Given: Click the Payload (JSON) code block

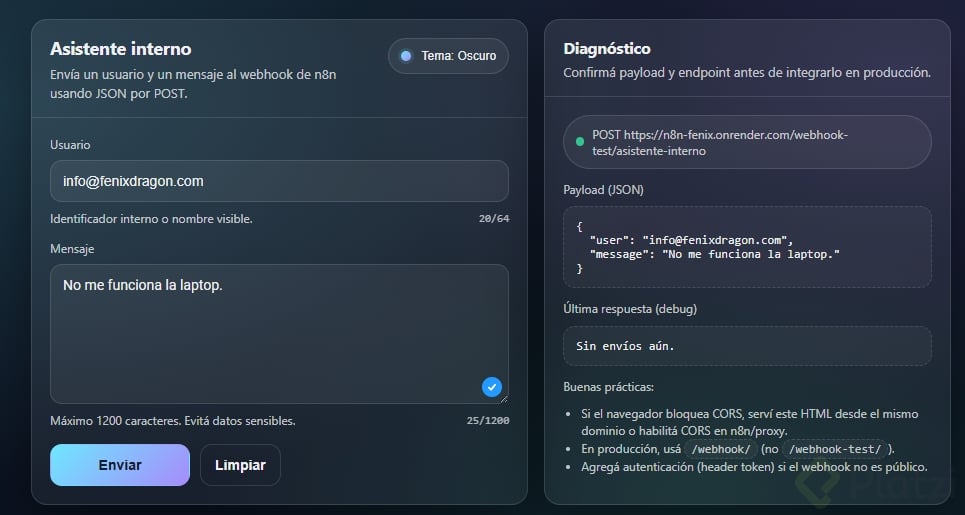Looking at the screenshot, I should click(747, 247).
